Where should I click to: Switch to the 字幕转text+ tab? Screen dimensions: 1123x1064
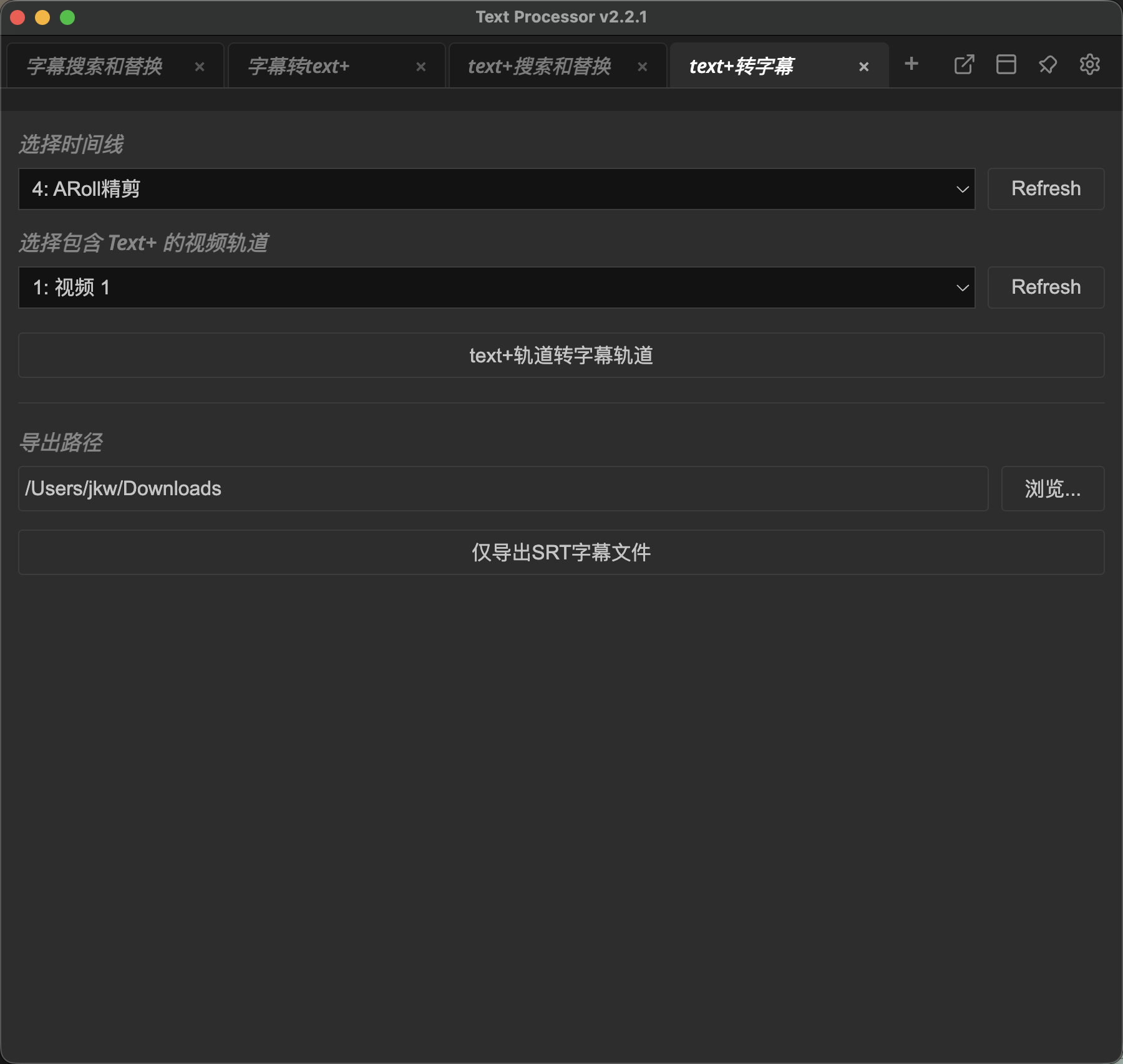(299, 66)
